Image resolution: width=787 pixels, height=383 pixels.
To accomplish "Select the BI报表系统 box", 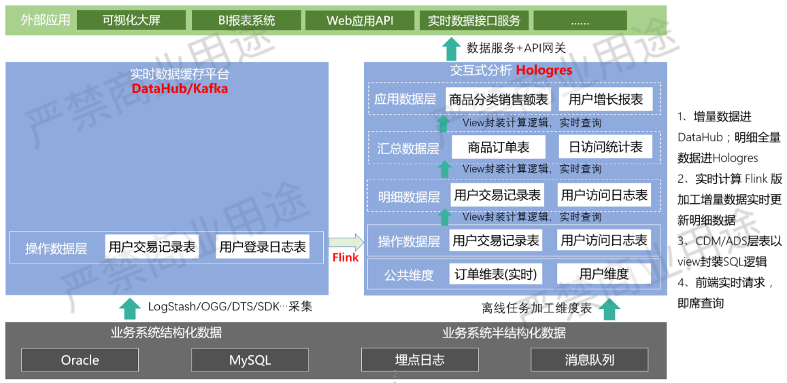I will pos(246,21).
